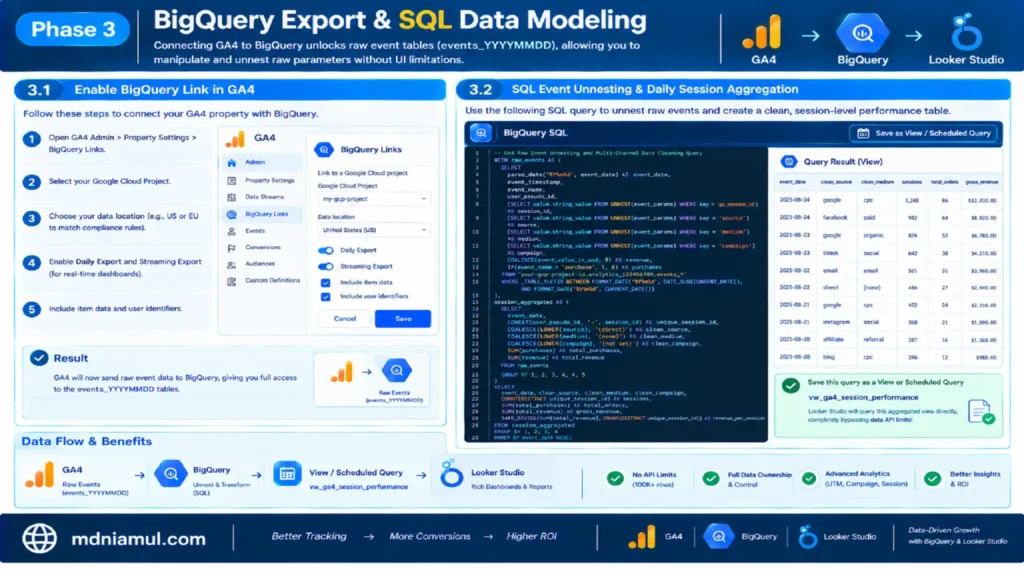Image resolution: width=1024 pixels, height=576 pixels.
Task: Click the GA4 logo in the Admin panel
Action: [235, 138]
